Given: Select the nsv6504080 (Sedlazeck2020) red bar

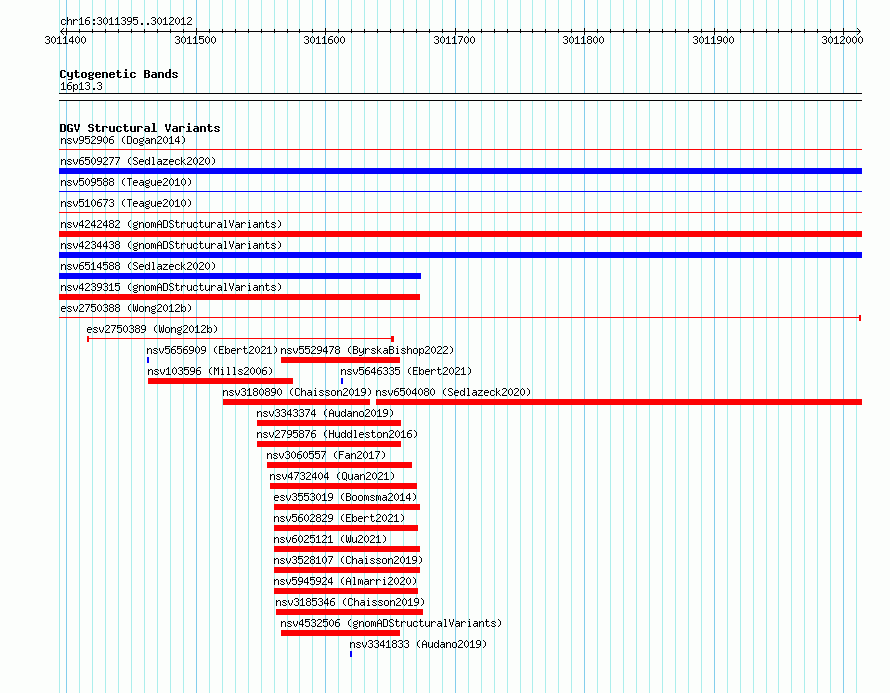Looking at the screenshot, I should [619, 402].
